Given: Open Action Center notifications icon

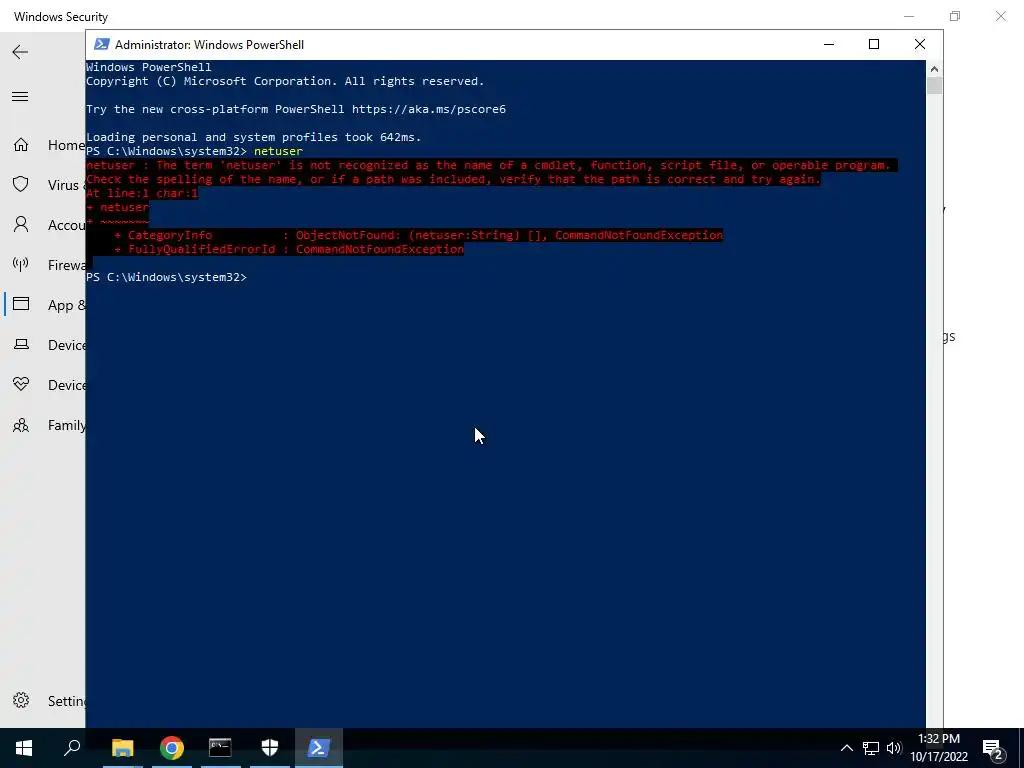Looking at the screenshot, I should 993,749.
